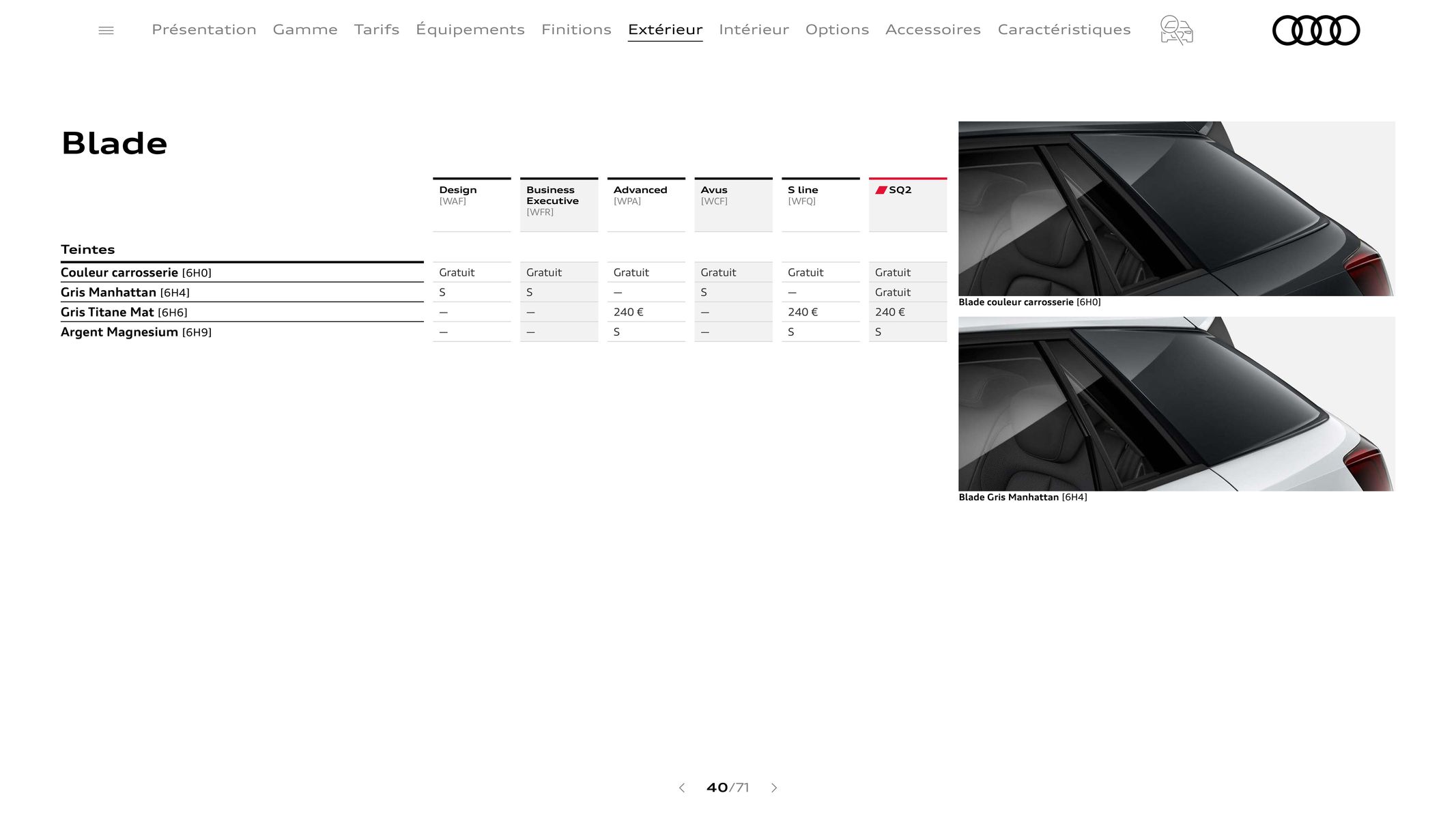Open the hamburger menu icon

tap(106, 31)
